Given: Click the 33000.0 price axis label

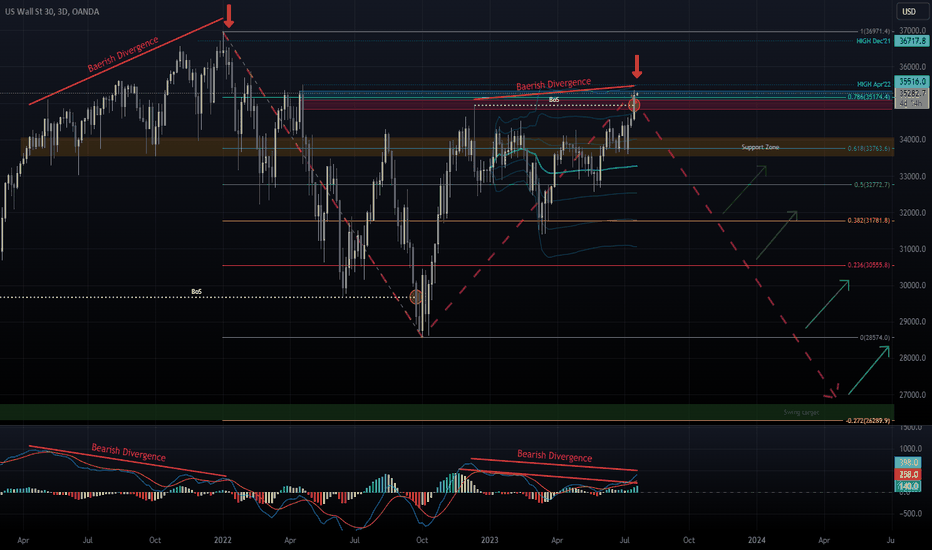Looking at the screenshot, I should coord(912,176).
